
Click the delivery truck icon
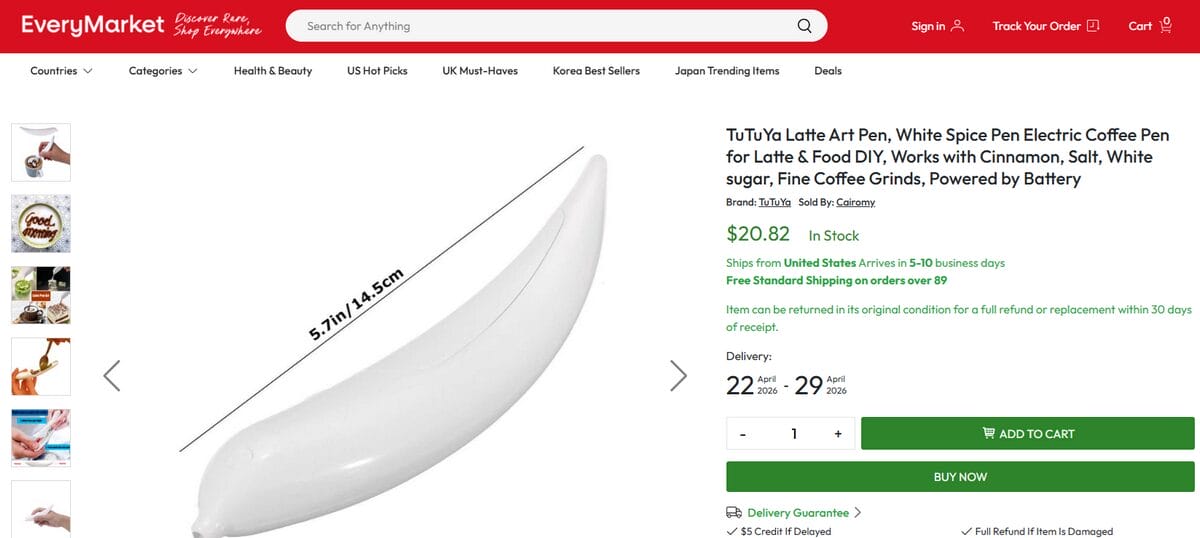point(734,512)
